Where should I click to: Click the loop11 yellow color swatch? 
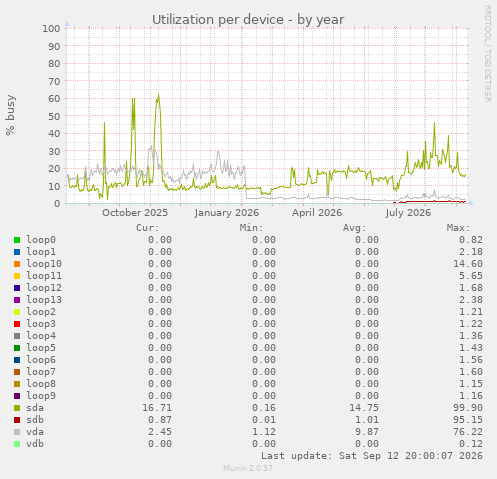[x=17, y=276]
